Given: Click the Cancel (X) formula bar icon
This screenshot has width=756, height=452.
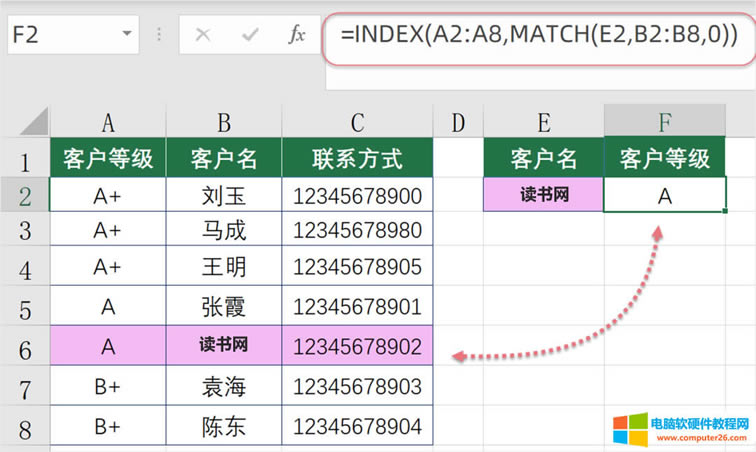Looking at the screenshot, I should point(204,35).
